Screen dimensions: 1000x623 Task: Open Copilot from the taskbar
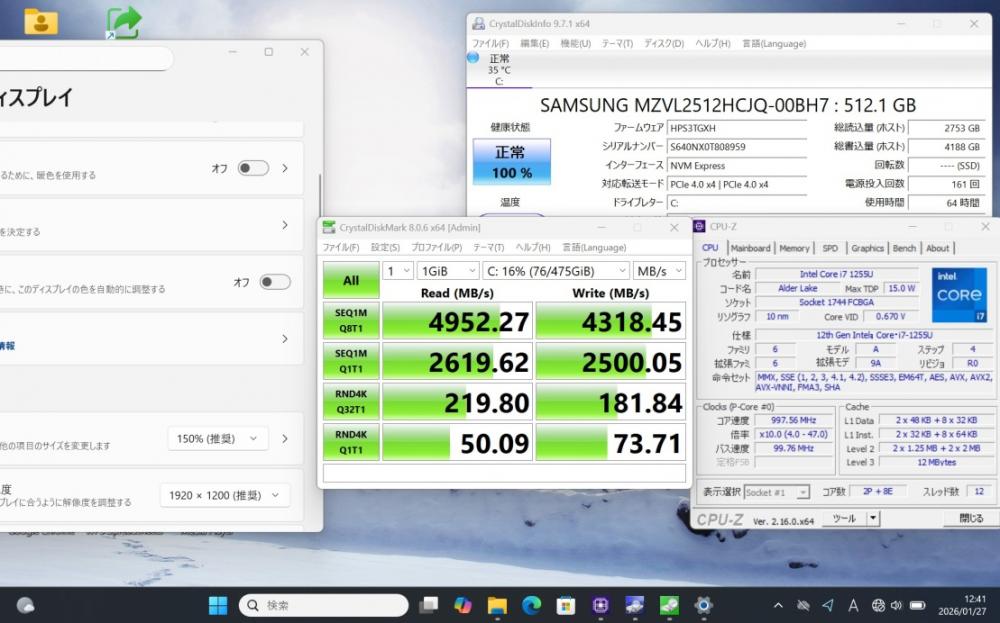[462, 605]
